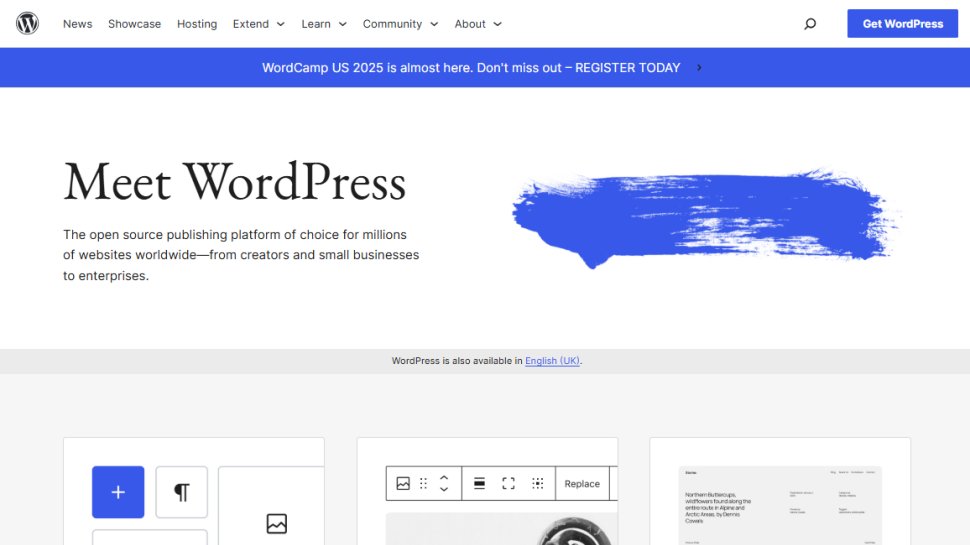Expand the Learn dropdown menu
This screenshot has height=545, width=970.
(x=324, y=24)
